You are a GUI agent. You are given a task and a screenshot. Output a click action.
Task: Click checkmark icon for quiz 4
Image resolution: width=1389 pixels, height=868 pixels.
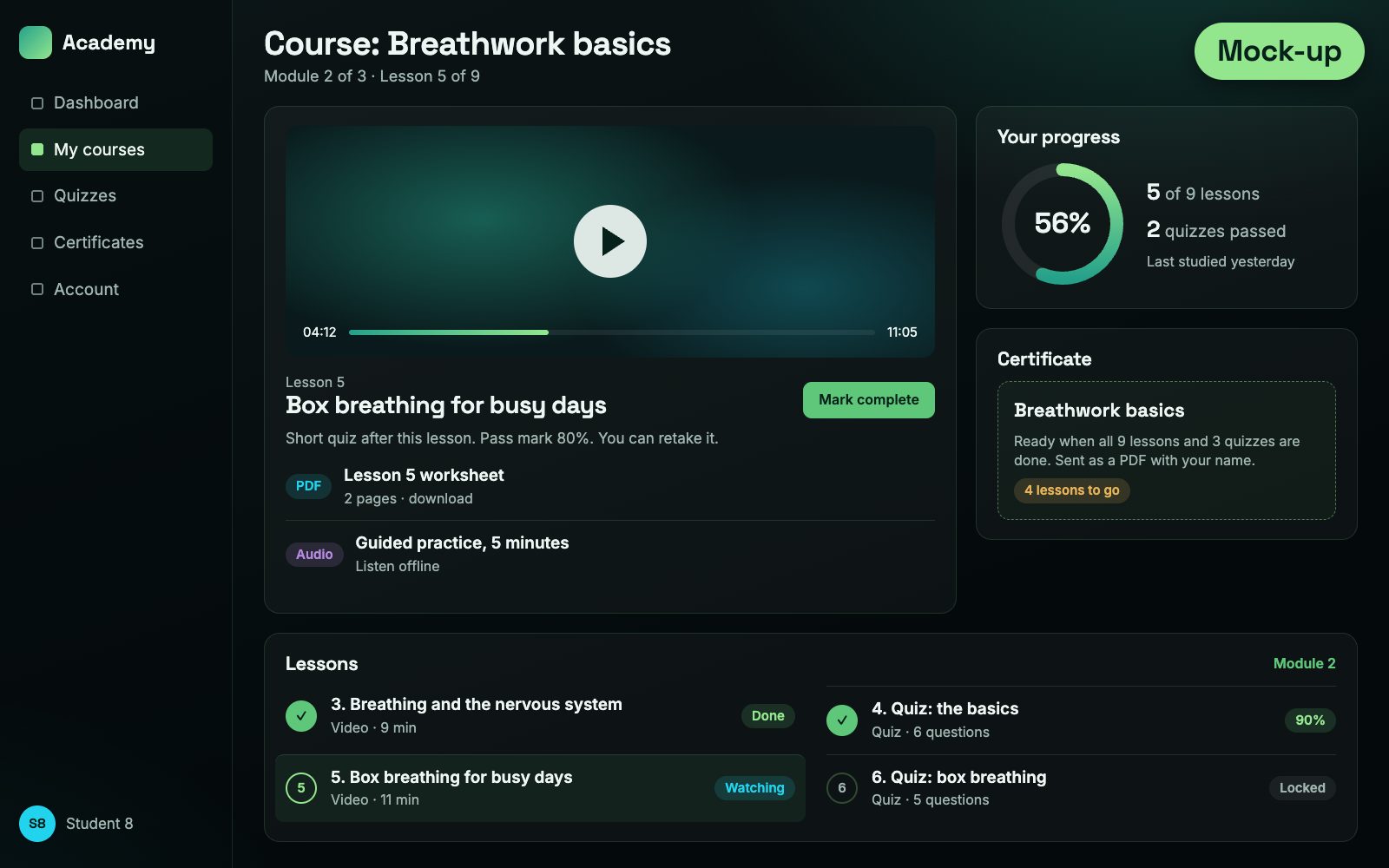tap(842, 720)
